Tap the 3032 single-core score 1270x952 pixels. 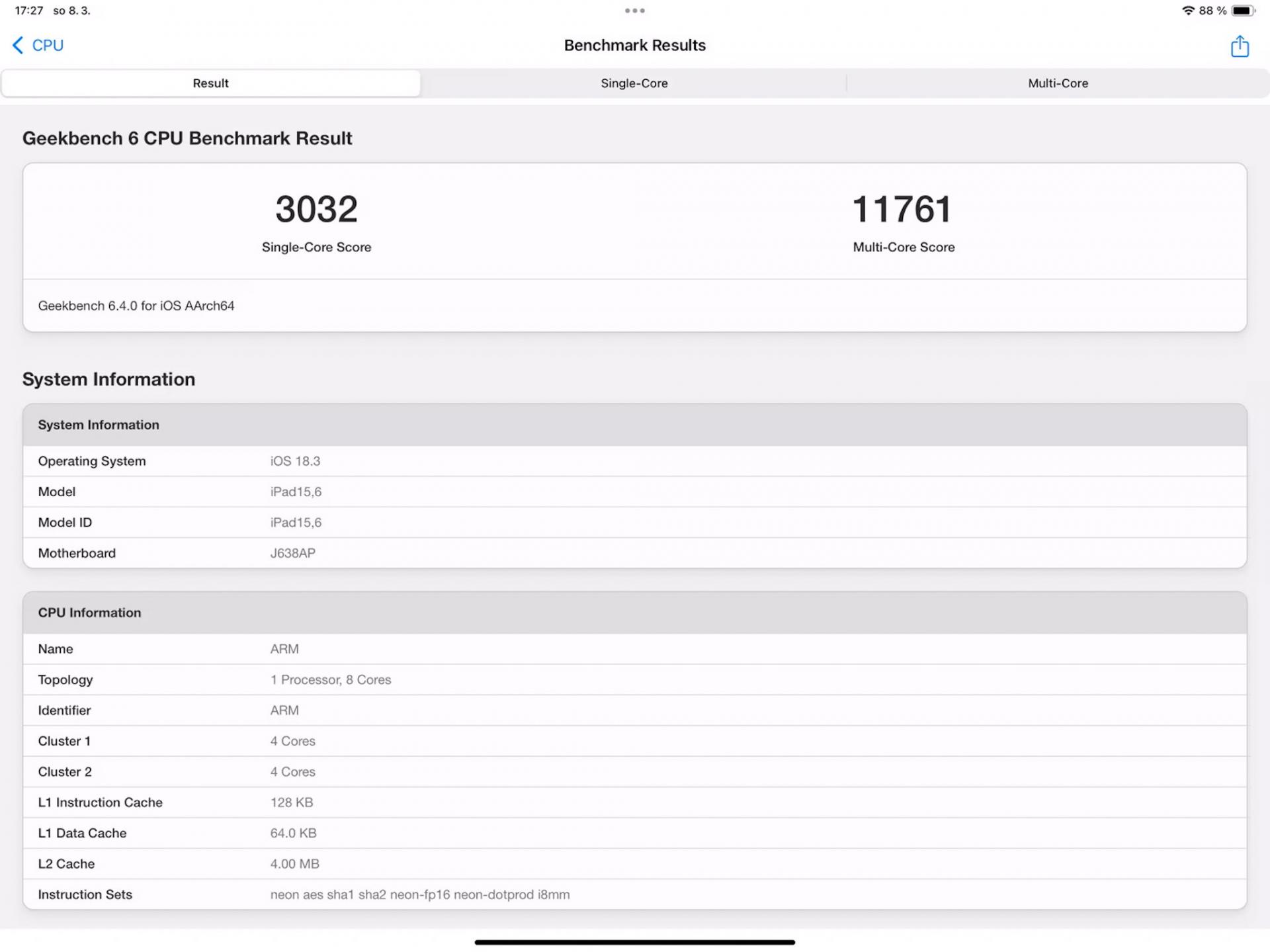316,210
